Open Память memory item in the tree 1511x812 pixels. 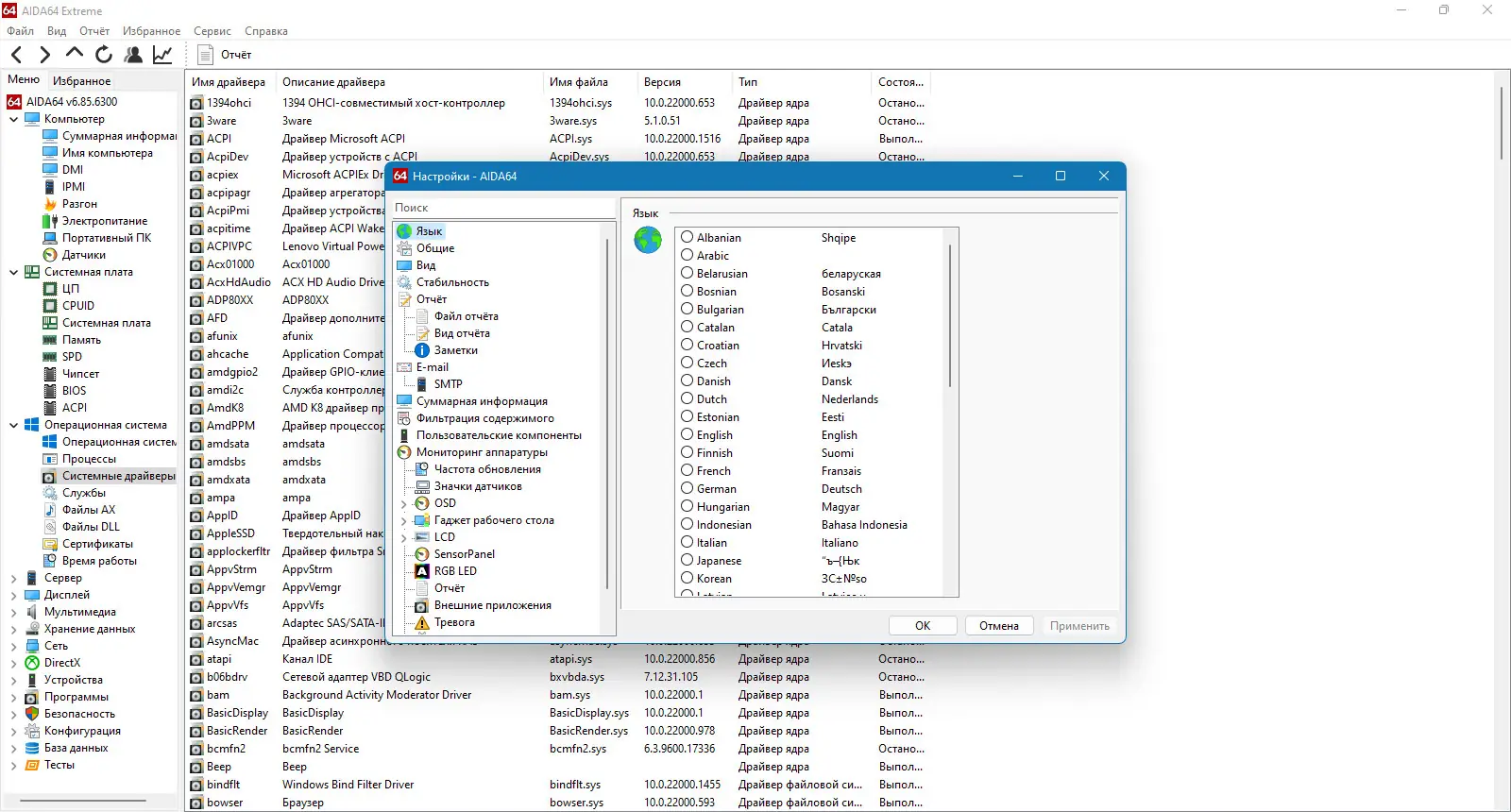click(x=81, y=340)
